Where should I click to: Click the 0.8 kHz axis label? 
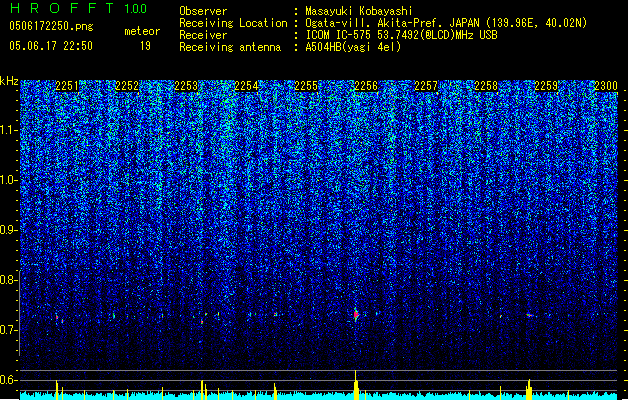pyautogui.click(x=9, y=280)
